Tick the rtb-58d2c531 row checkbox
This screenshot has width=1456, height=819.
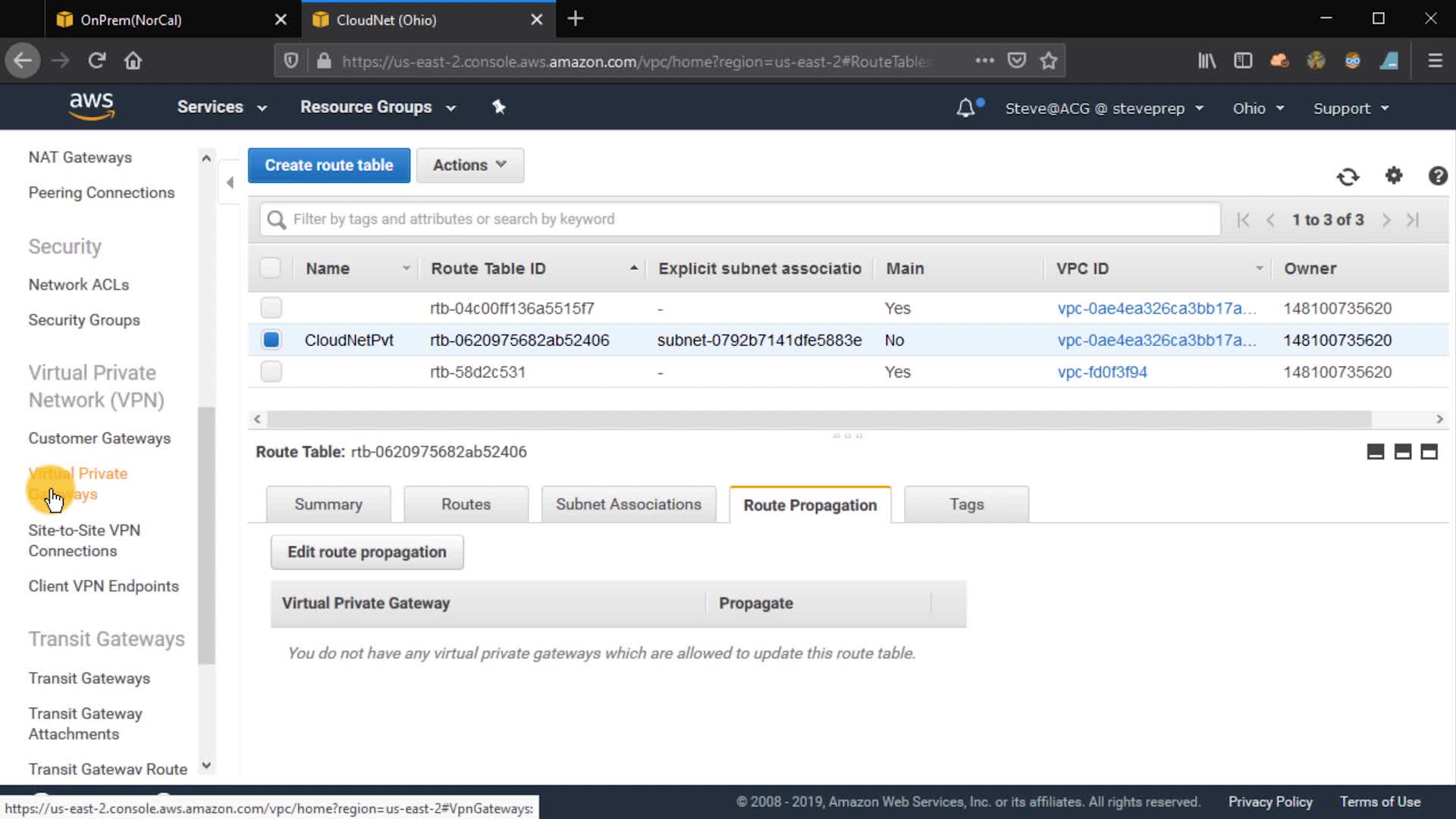(271, 372)
